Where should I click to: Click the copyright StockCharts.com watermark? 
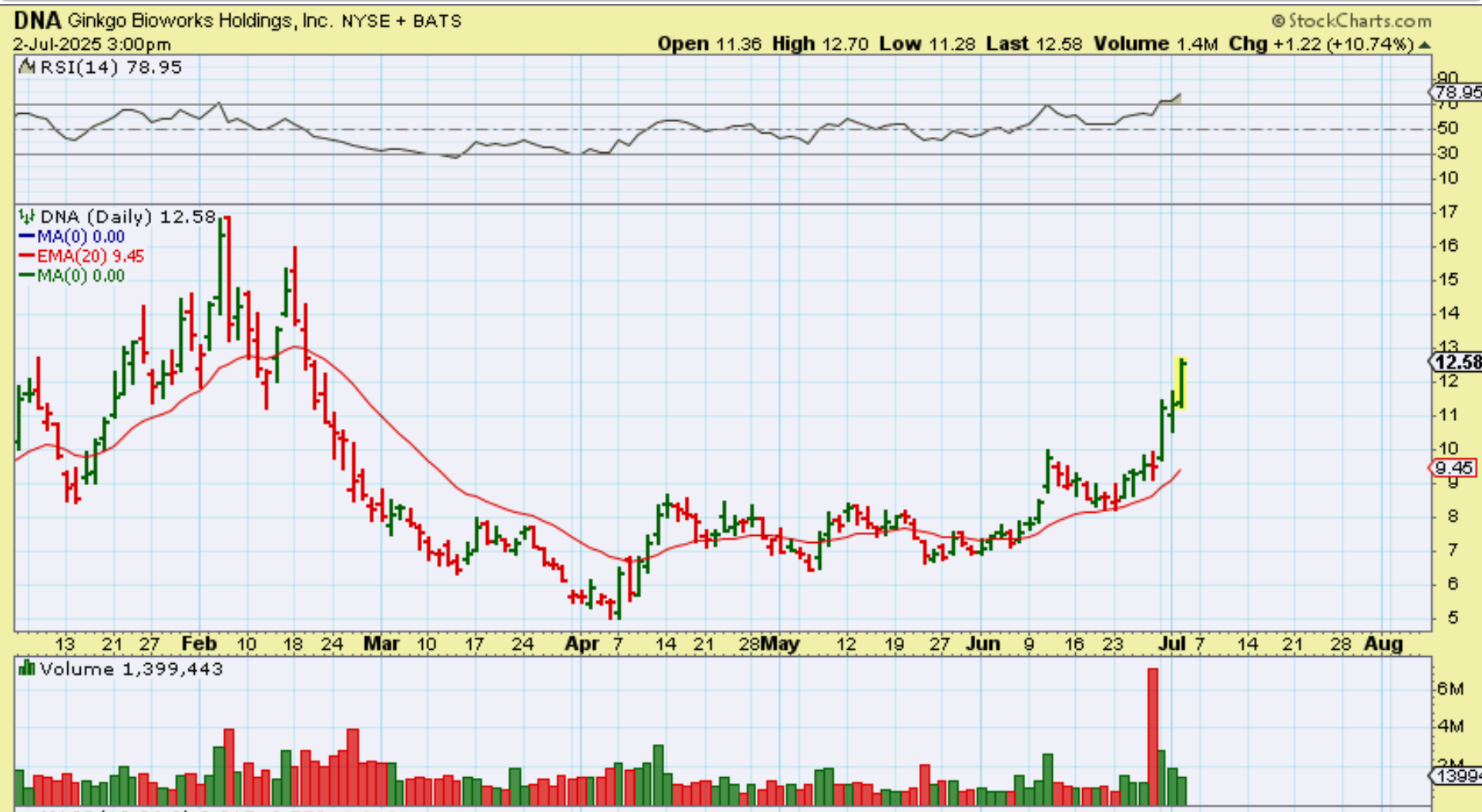pos(1351,21)
